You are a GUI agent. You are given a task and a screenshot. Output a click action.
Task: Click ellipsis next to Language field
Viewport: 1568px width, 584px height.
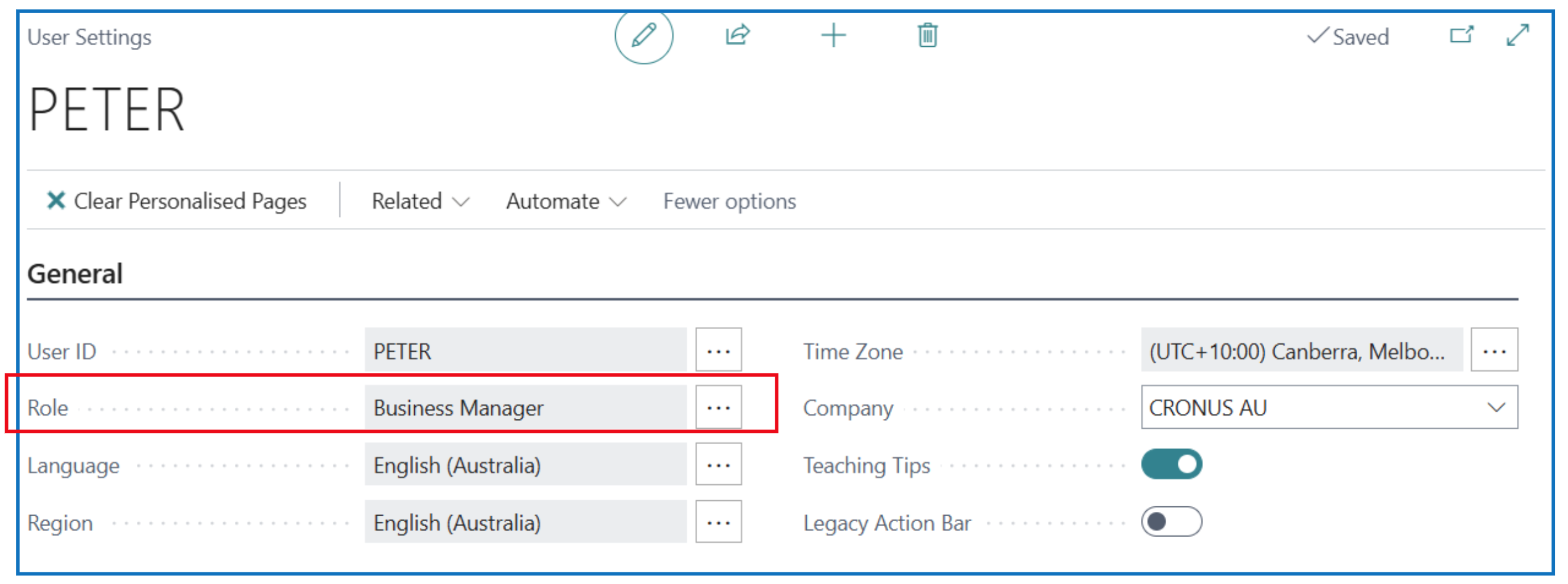pyautogui.click(x=718, y=464)
